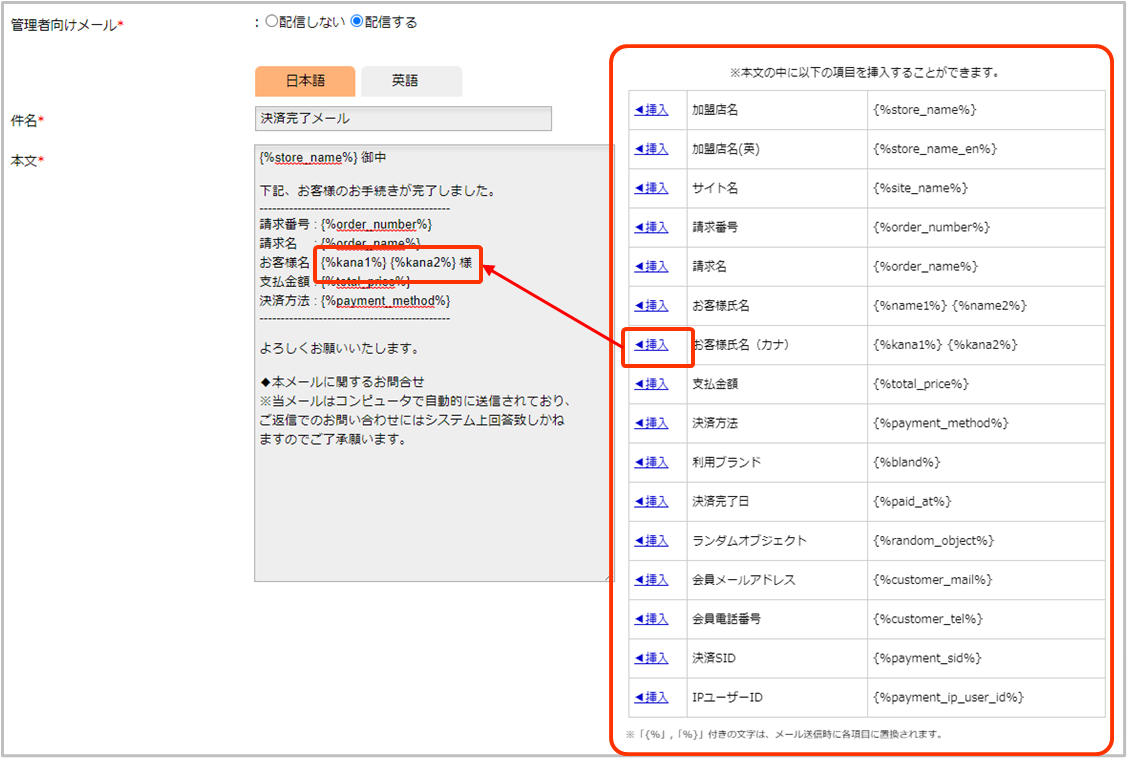Insert the サイト名 placeholder

[x=651, y=188]
